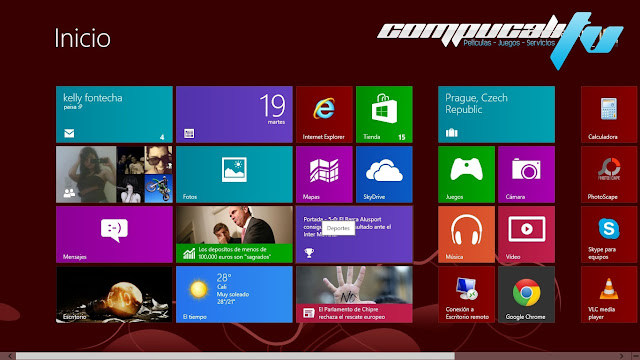Viewport: 640px width, 360px height.
Task: Open the Calendar tile showing 19 martes
Action: (x=234, y=114)
